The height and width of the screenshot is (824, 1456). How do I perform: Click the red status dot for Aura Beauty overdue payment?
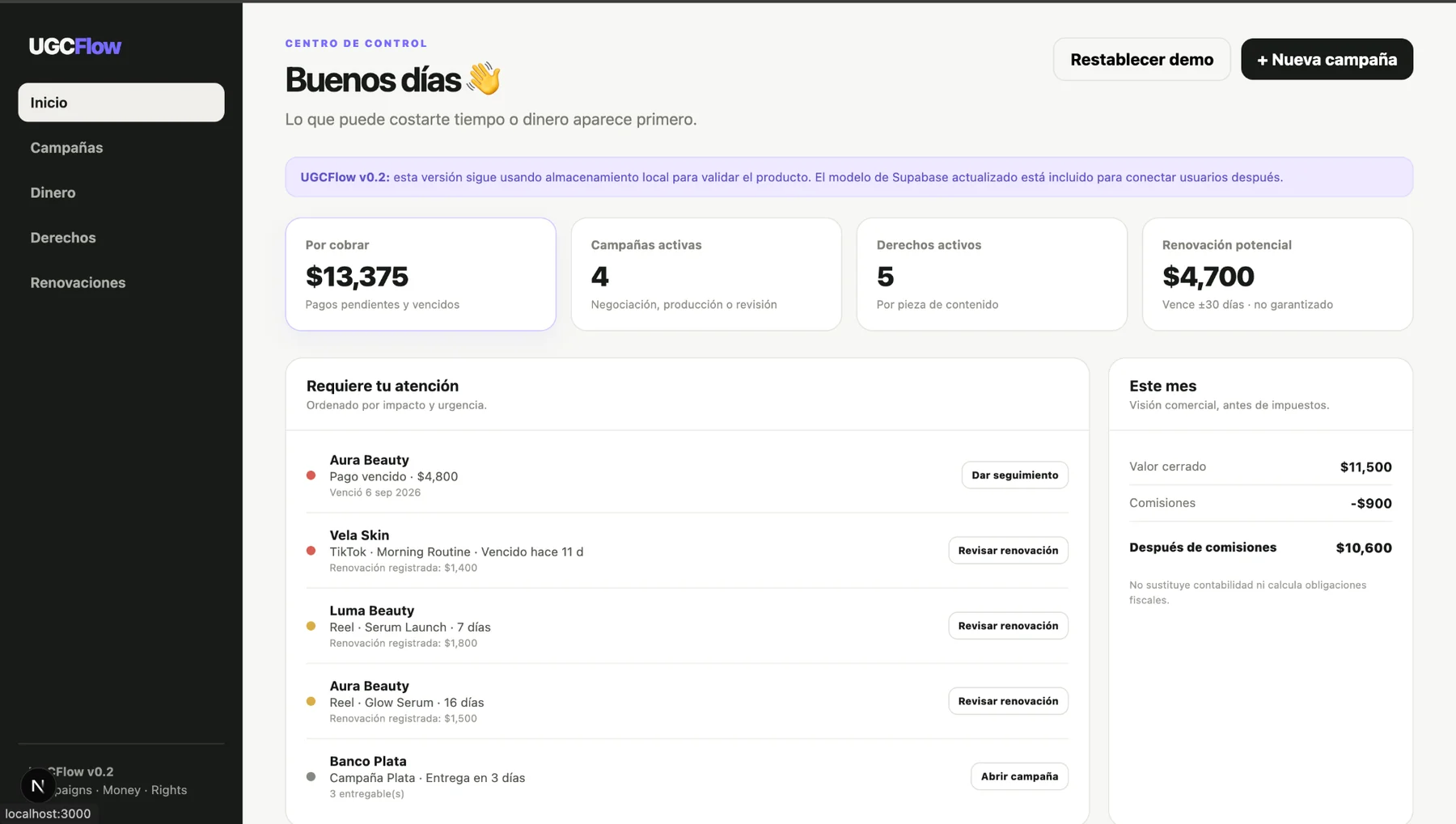(311, 475)
